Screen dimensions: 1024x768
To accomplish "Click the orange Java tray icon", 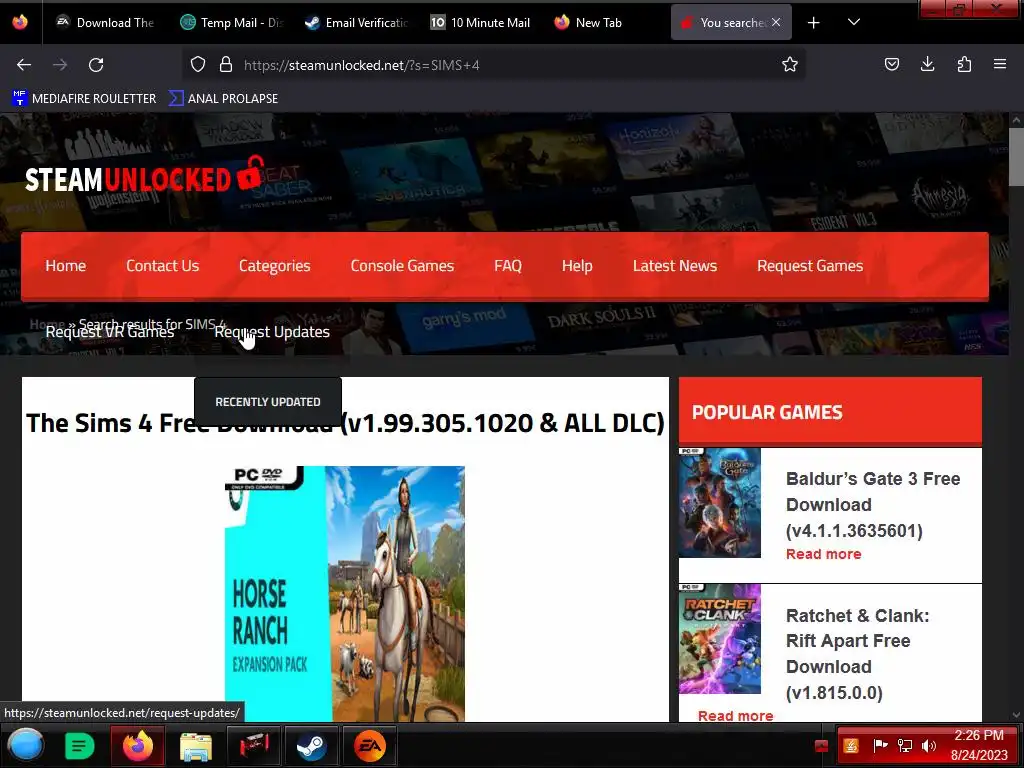I will (x=851, y=746).
